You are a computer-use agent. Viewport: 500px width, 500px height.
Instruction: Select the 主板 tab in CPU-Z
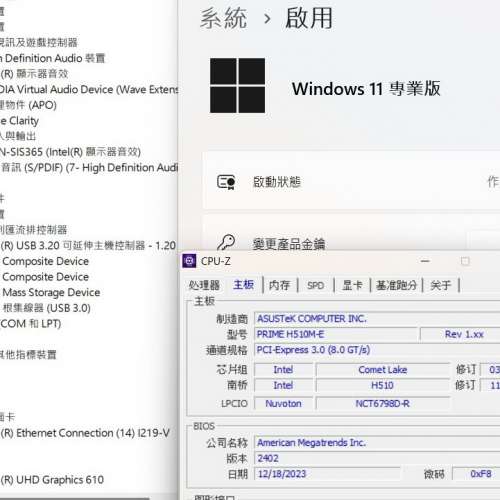click(244, 285)
